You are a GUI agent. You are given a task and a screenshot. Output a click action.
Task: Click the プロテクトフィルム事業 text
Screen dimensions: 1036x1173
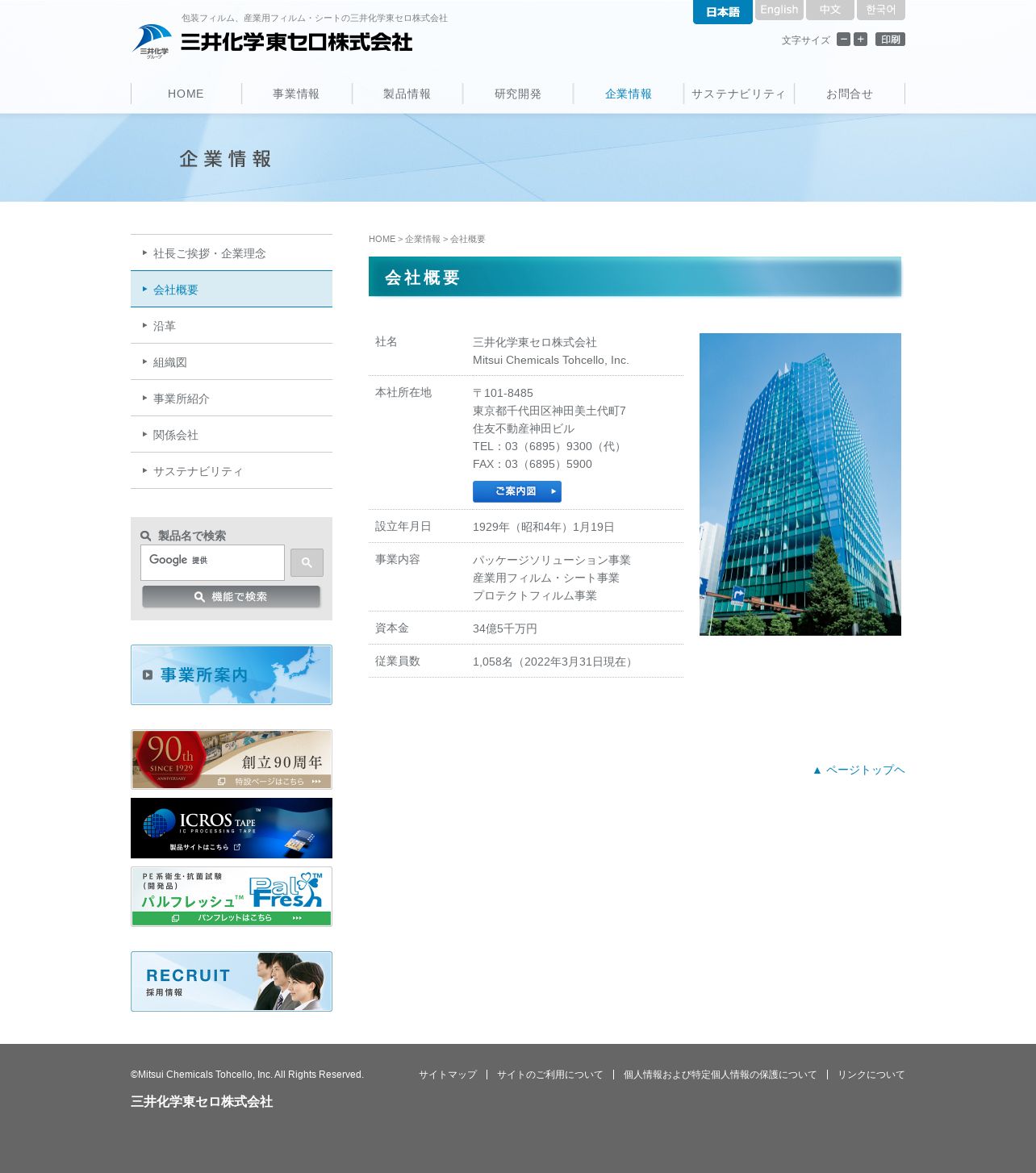coord(535,595)
